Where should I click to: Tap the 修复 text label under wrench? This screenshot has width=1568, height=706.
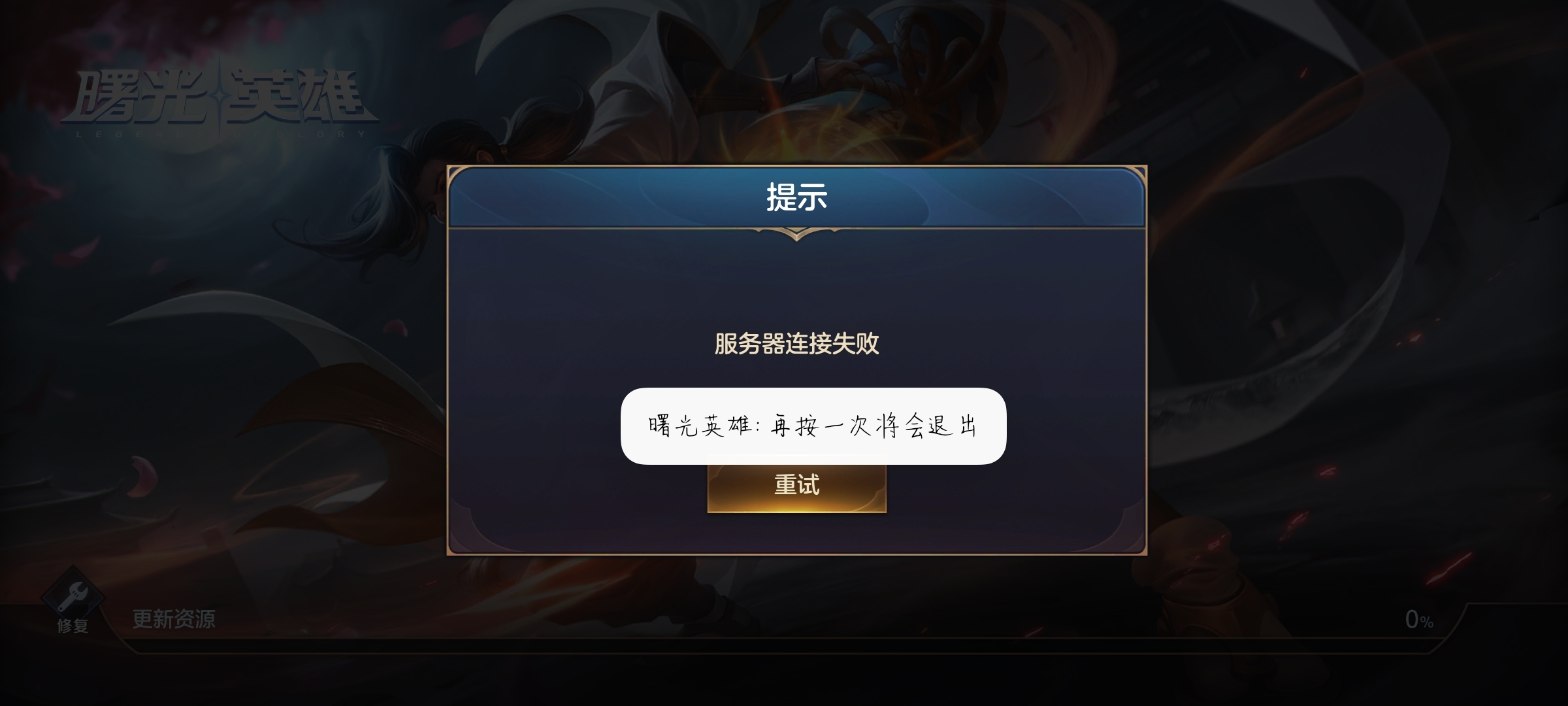[x=73, y=626]
